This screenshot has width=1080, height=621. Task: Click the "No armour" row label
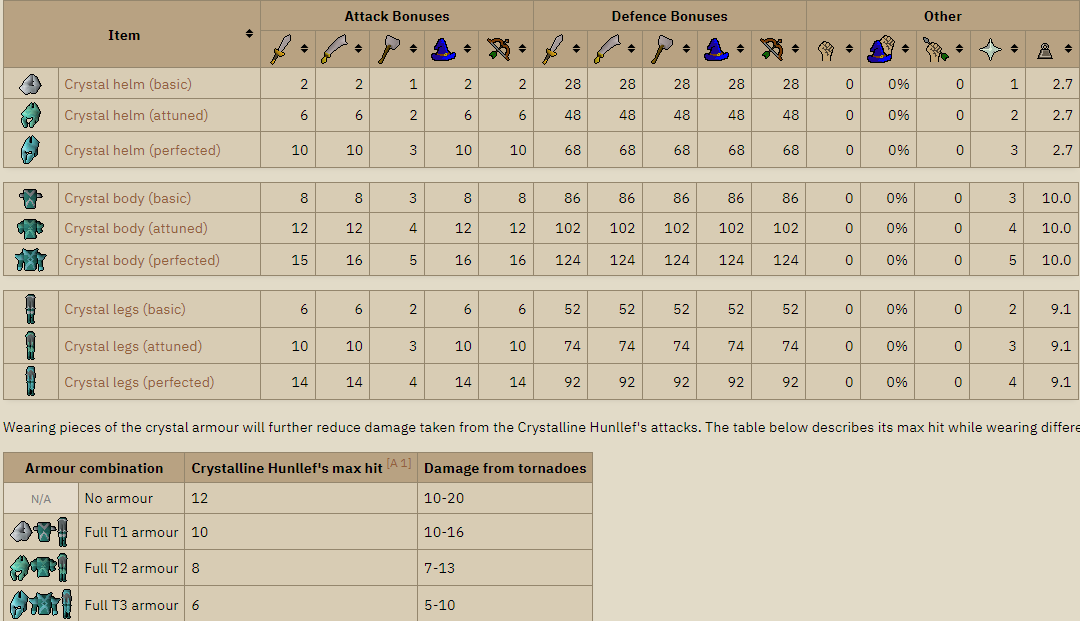pos(118,498)
